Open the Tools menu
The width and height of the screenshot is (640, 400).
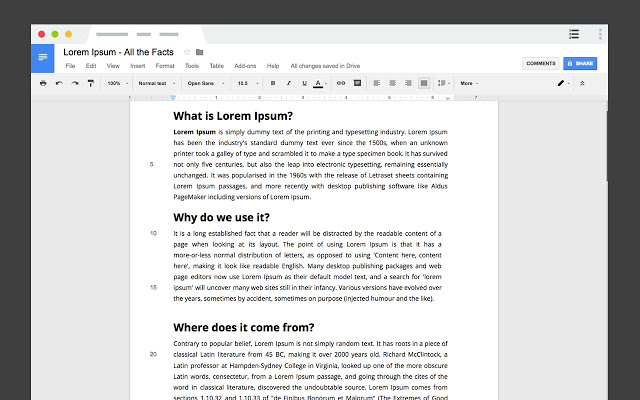tap(192, 66)
